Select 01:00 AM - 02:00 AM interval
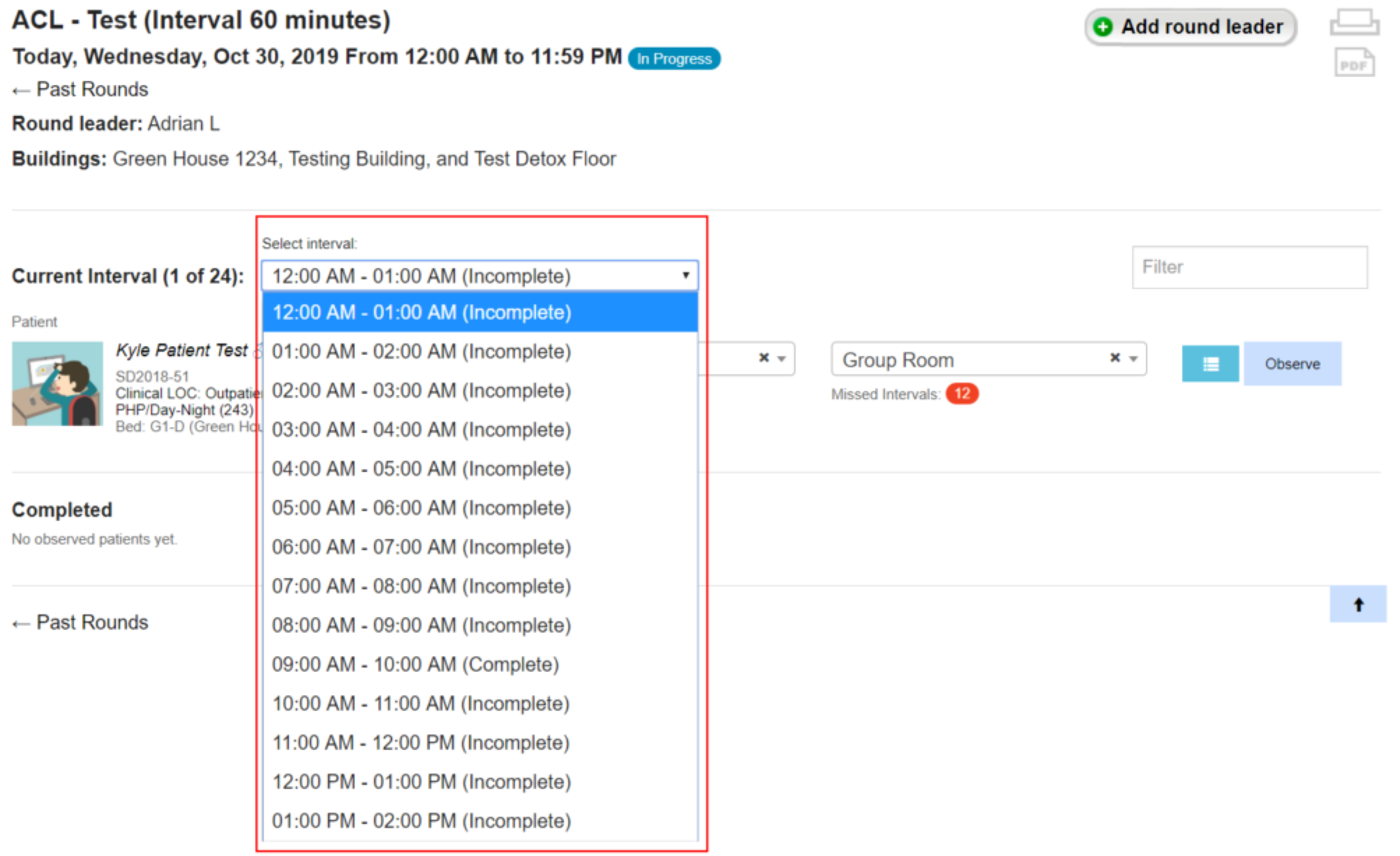Screen dimensions: 1400x856 click(421, 352)
